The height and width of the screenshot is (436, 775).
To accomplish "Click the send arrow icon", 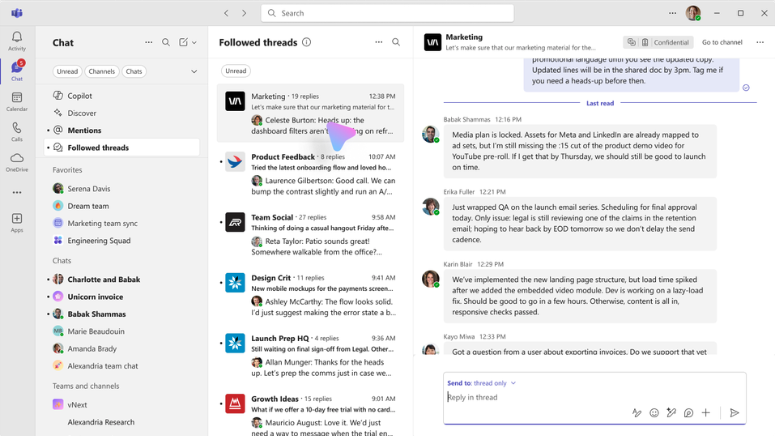I will (x=734, y=413).
